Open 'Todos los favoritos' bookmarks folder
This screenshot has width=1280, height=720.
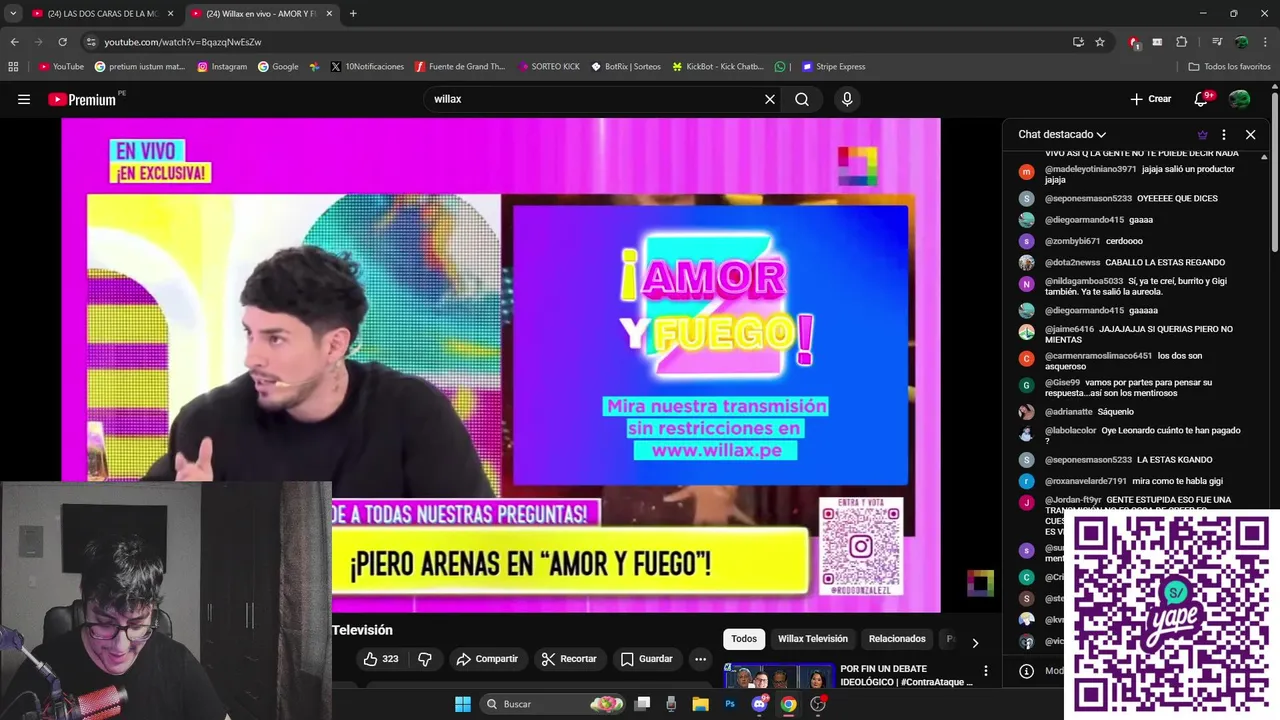1229,67
